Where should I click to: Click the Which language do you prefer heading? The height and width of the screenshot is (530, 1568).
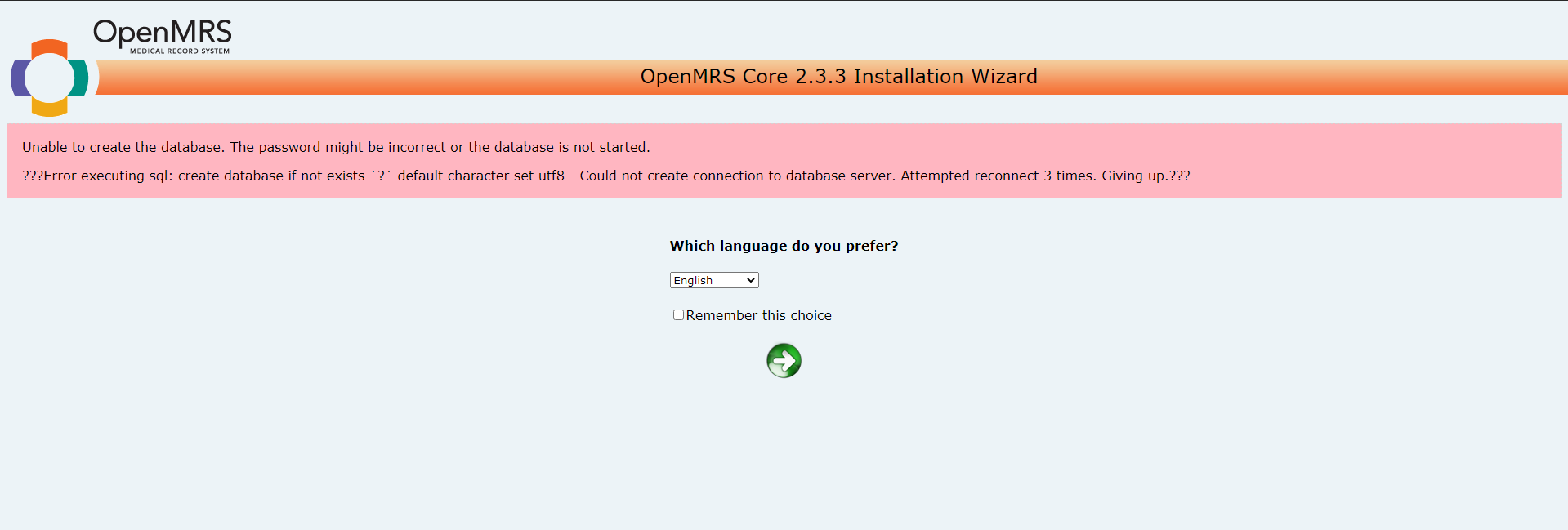784,246
